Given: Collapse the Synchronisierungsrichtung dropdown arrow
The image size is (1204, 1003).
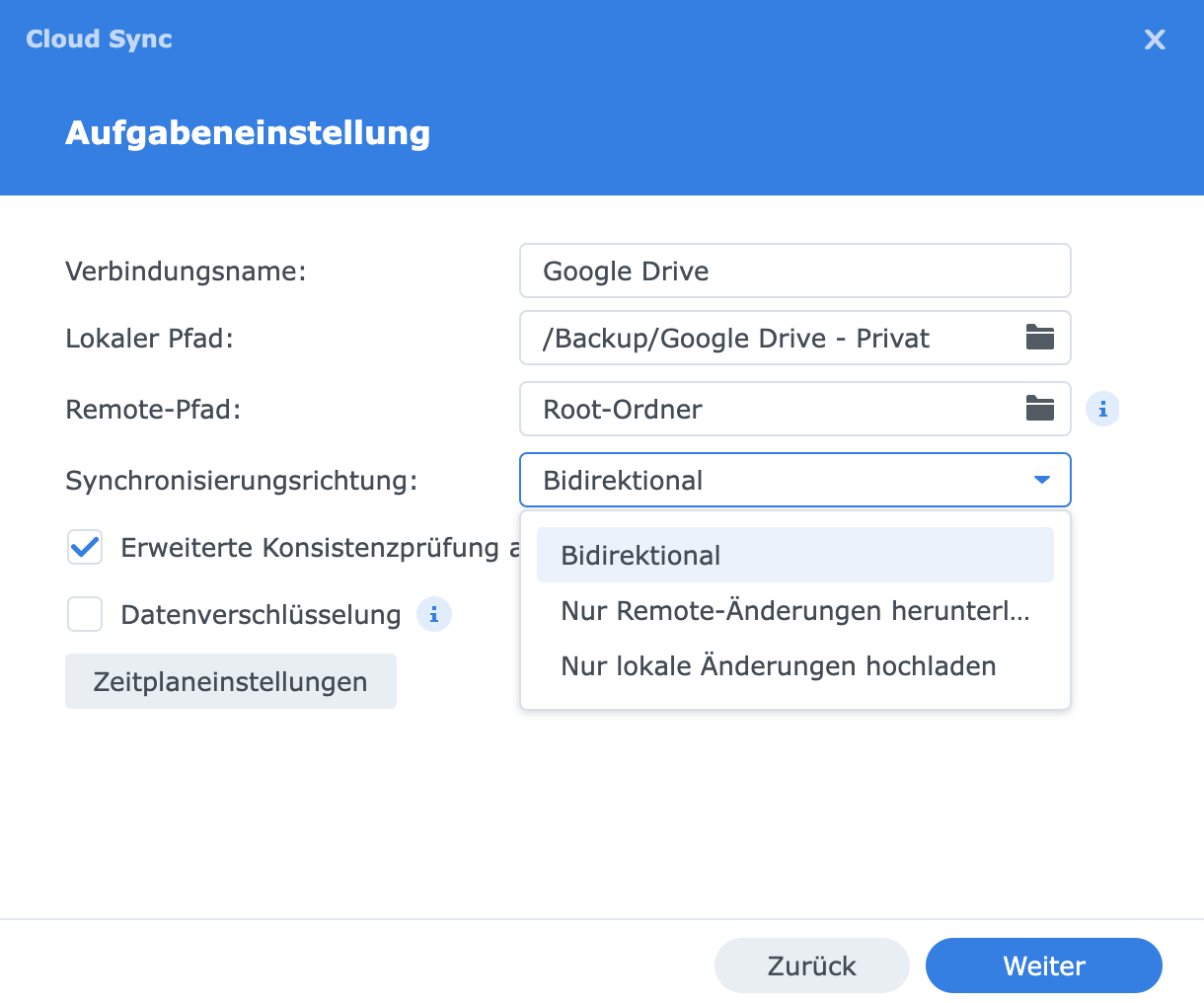Looking at the screenshot, I should point(1040,481).
